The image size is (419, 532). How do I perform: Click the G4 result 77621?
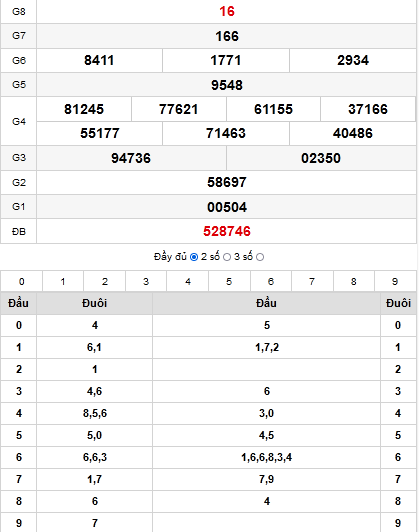point(178,109)
